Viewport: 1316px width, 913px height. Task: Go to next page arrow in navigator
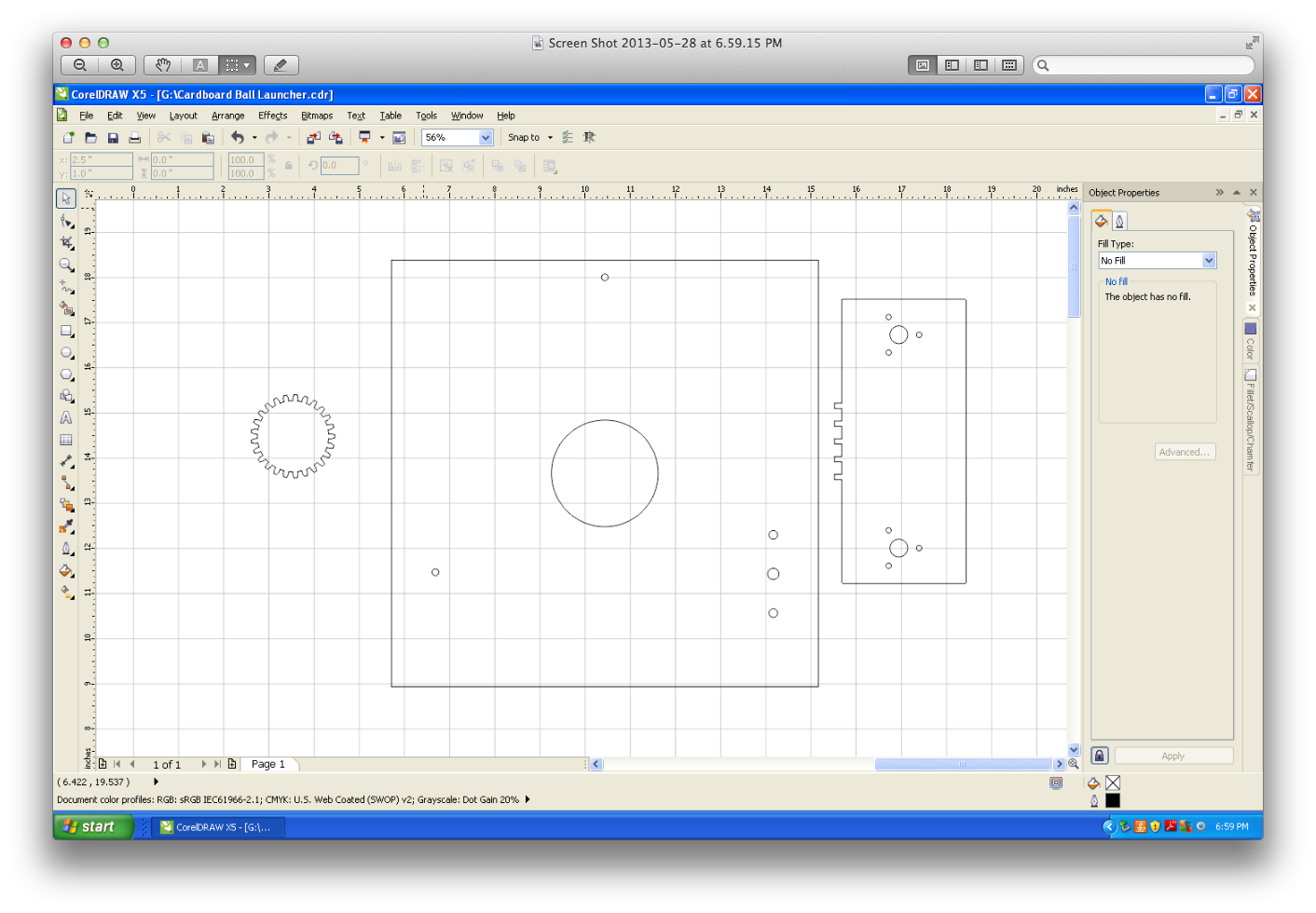(x=203, y=764)
